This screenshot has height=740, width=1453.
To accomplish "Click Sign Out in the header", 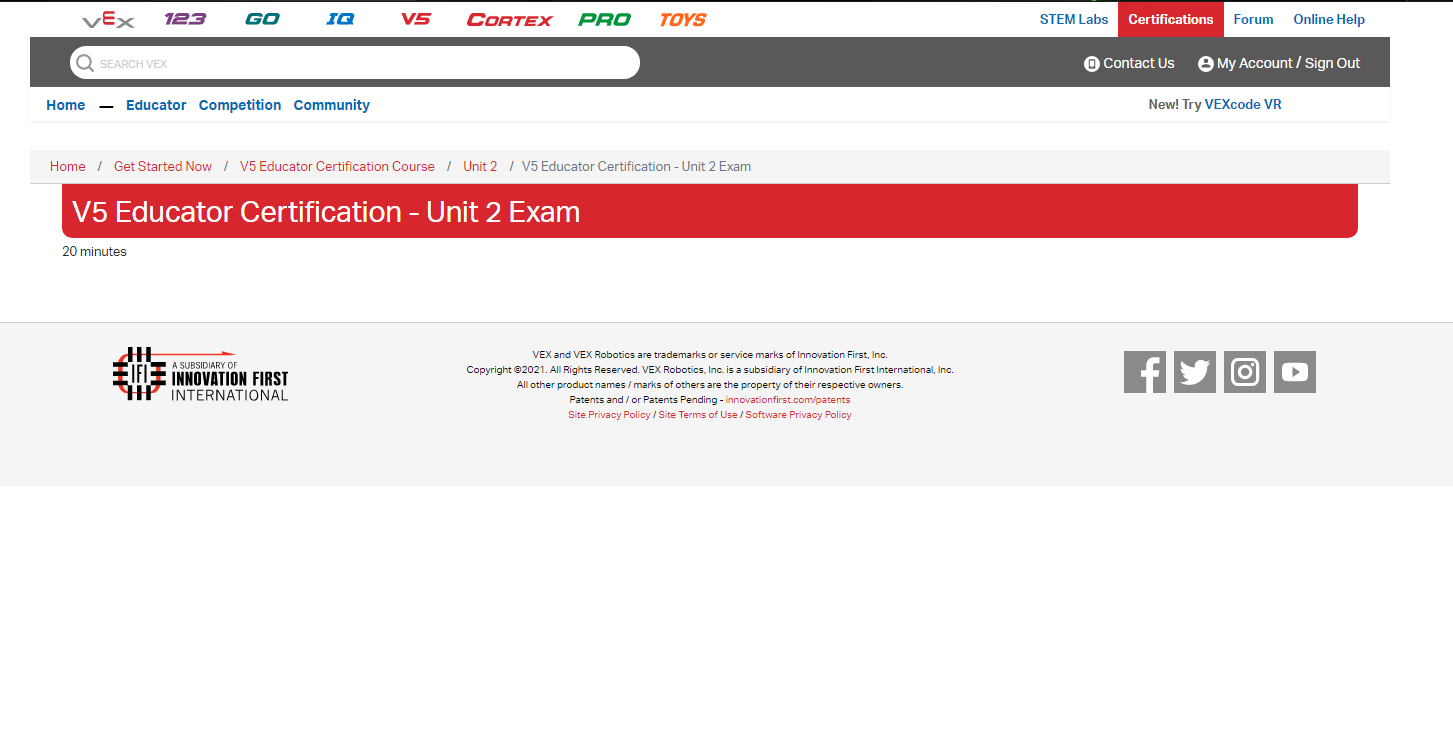I will (1332, 63).
